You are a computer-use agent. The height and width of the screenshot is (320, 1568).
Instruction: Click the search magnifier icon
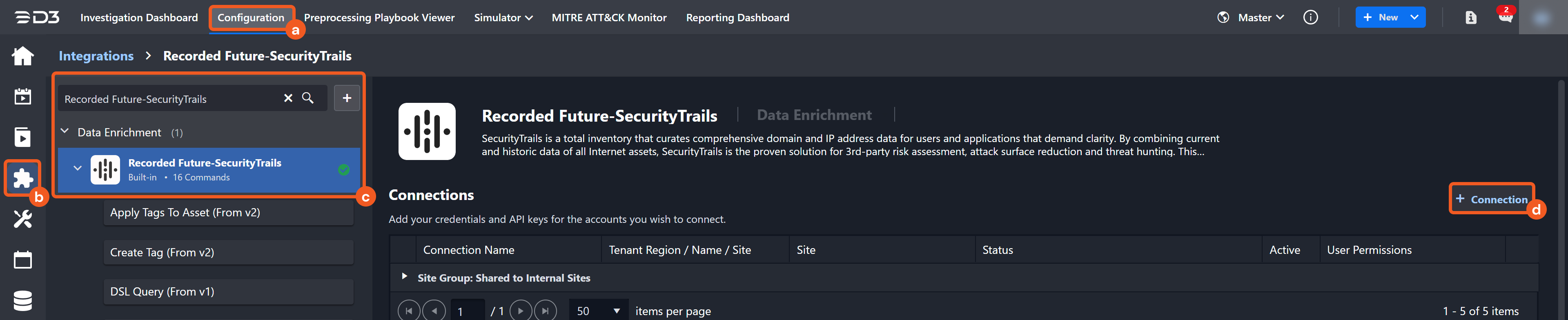coord(308,98)
